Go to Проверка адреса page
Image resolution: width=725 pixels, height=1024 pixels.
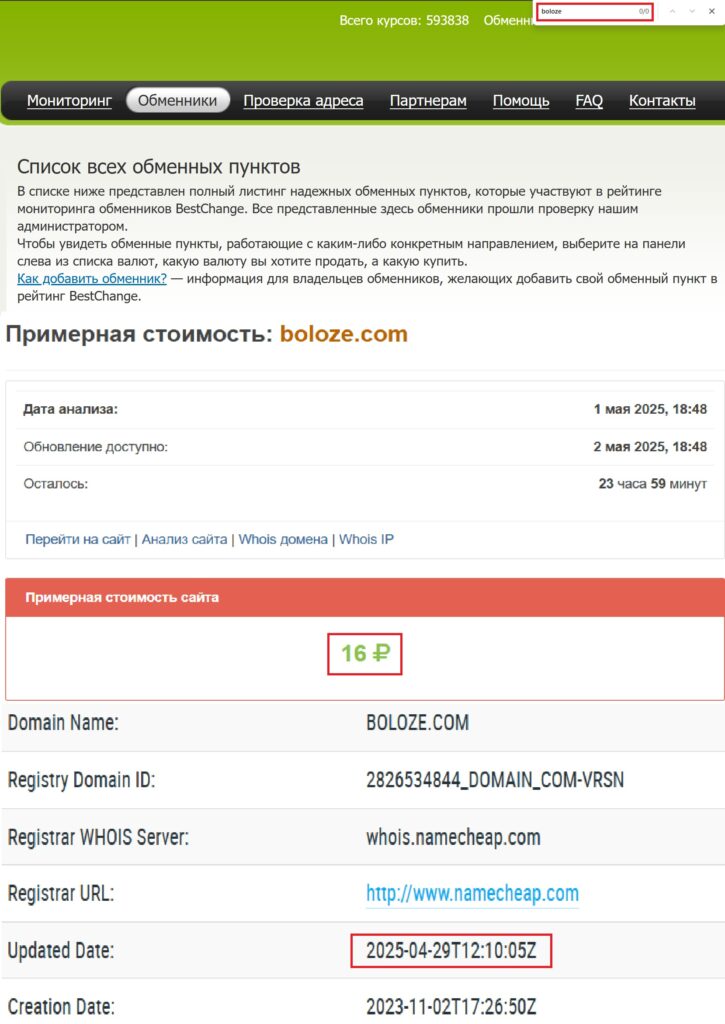click(x=303, y=100)
